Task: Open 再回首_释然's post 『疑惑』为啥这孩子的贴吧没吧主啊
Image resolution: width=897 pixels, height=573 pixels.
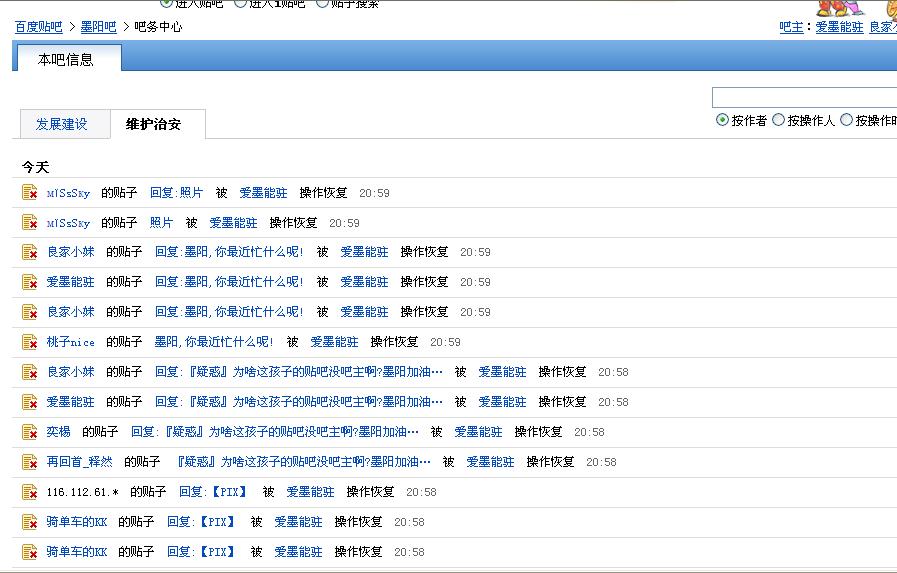Action: [x=304, y=461]
